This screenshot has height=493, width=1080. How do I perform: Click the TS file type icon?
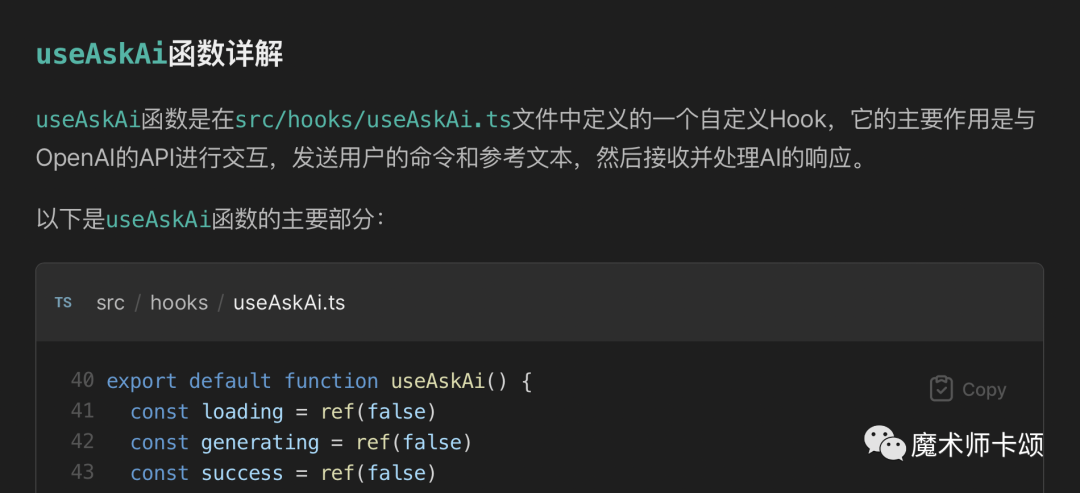coord(63,303)
